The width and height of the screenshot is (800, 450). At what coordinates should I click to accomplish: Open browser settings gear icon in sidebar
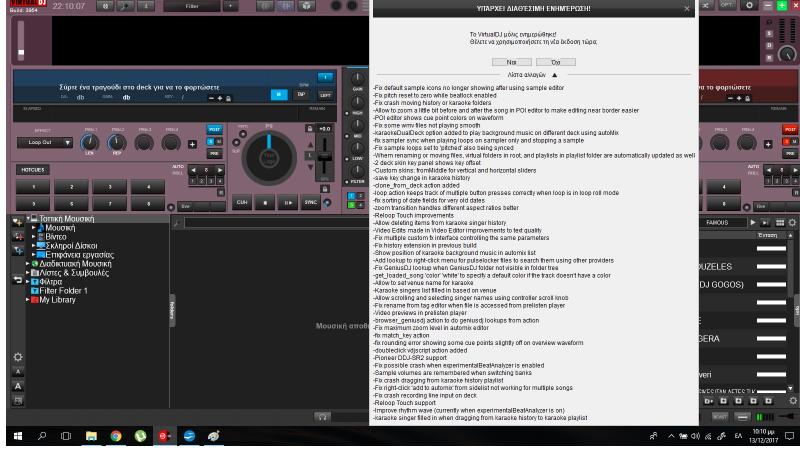(x=17, y=357)
